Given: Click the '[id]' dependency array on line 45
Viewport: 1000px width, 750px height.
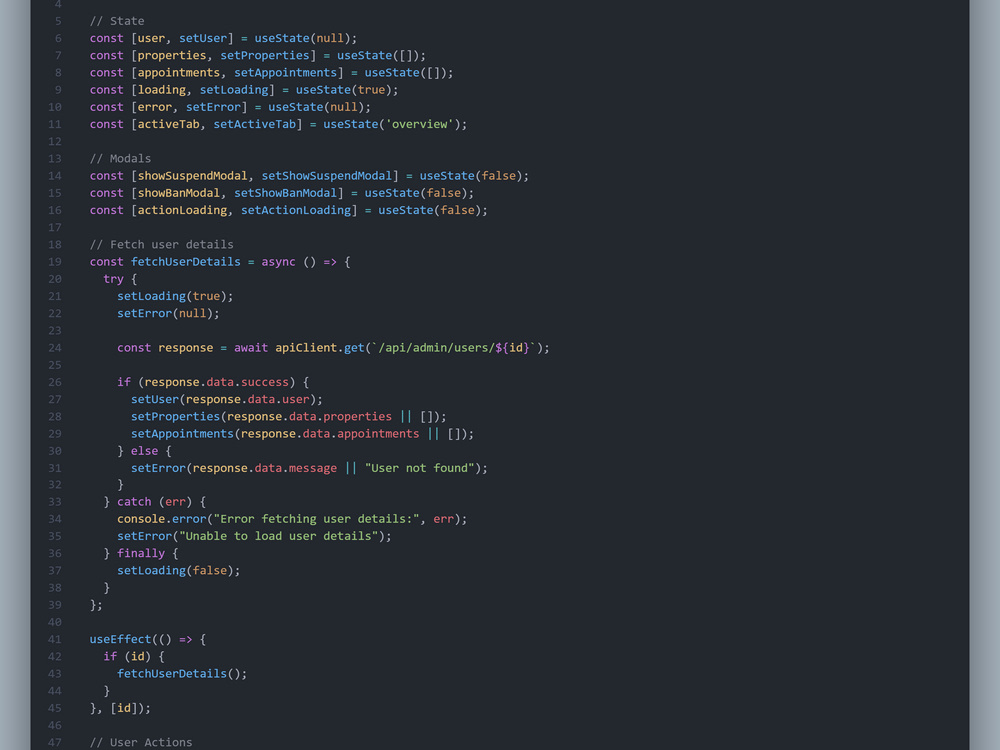Looking at the screenshot, I should 124,709.
